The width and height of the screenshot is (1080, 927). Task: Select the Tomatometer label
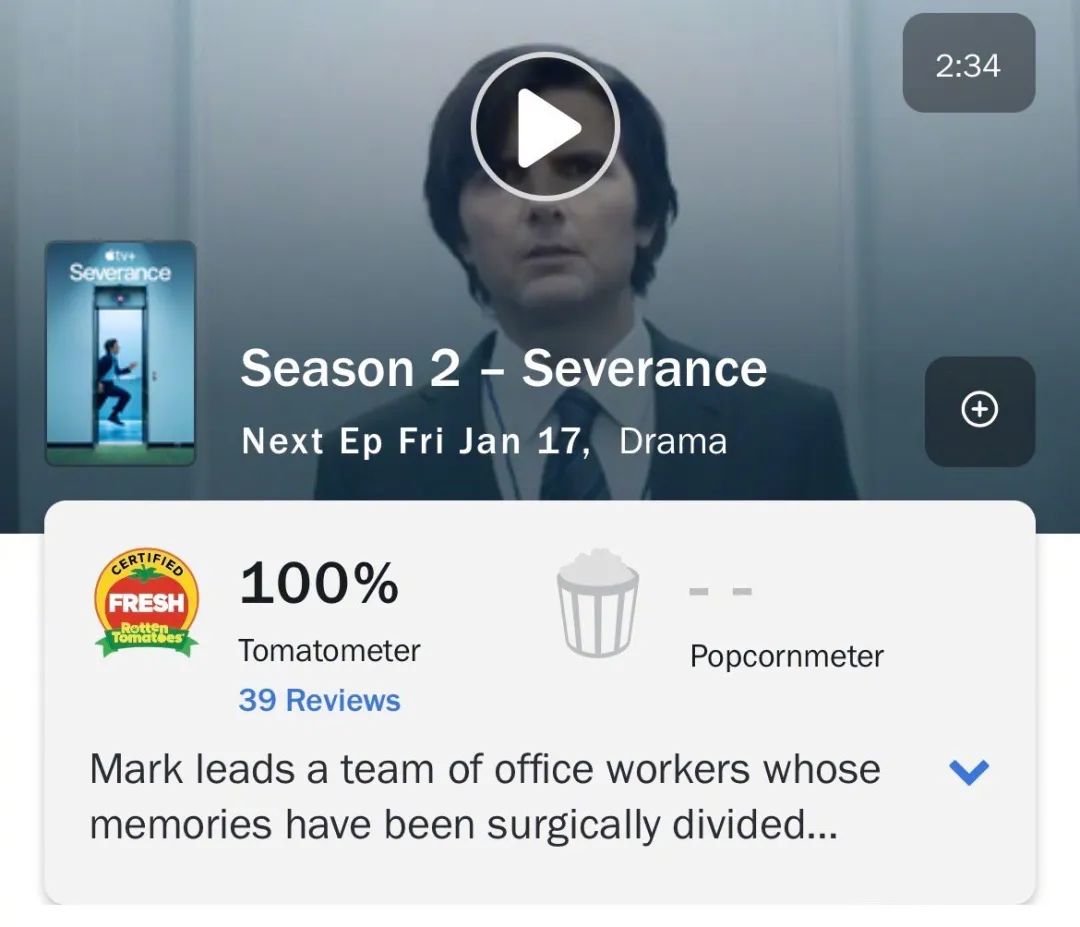(329, 651)
